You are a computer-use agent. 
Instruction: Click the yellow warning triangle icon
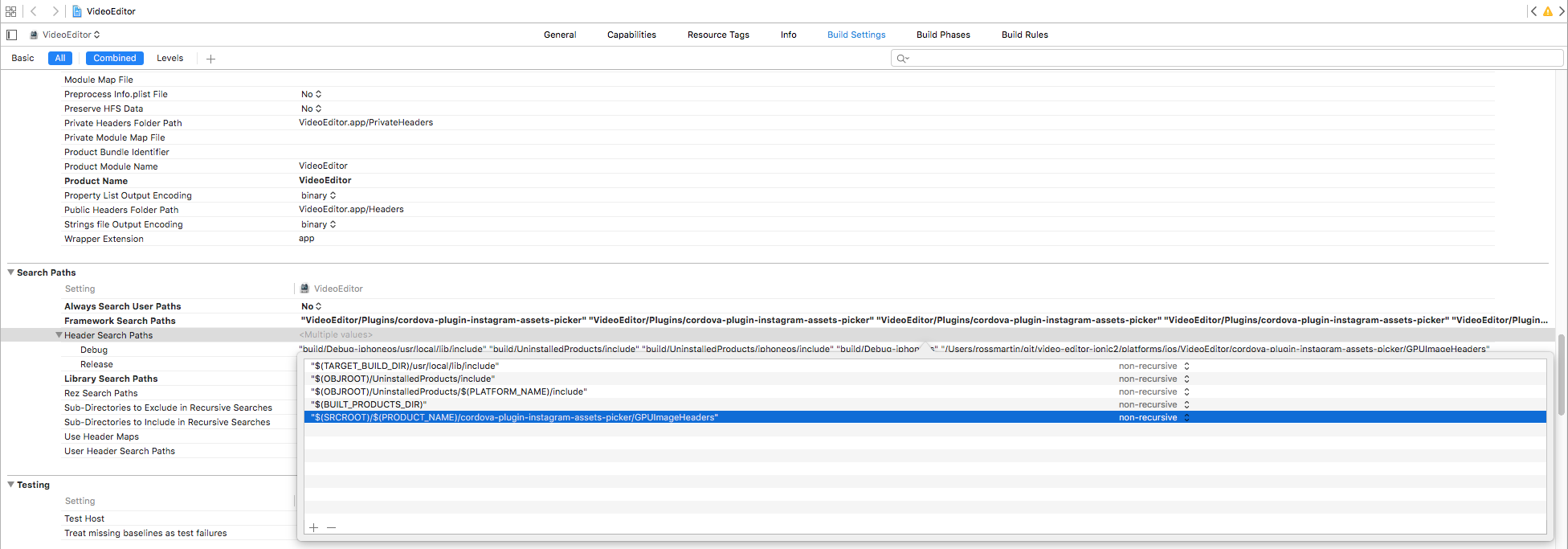1547,11
